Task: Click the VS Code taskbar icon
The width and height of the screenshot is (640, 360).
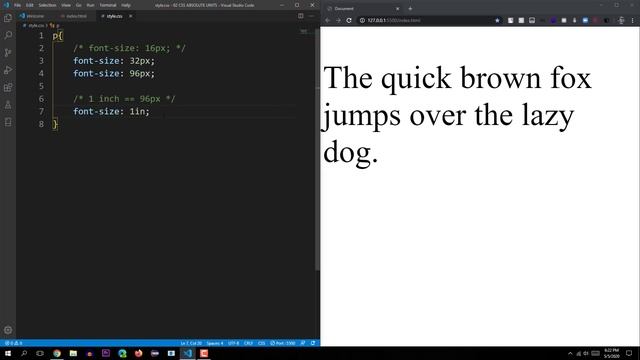Action: 187,353
